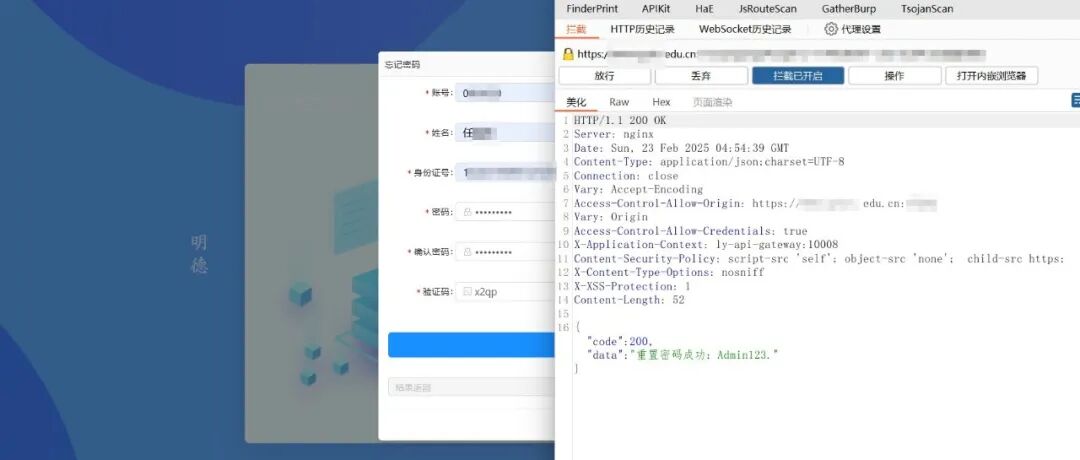
Task: Switch to the HaE tab
Action: pos(705,9)
